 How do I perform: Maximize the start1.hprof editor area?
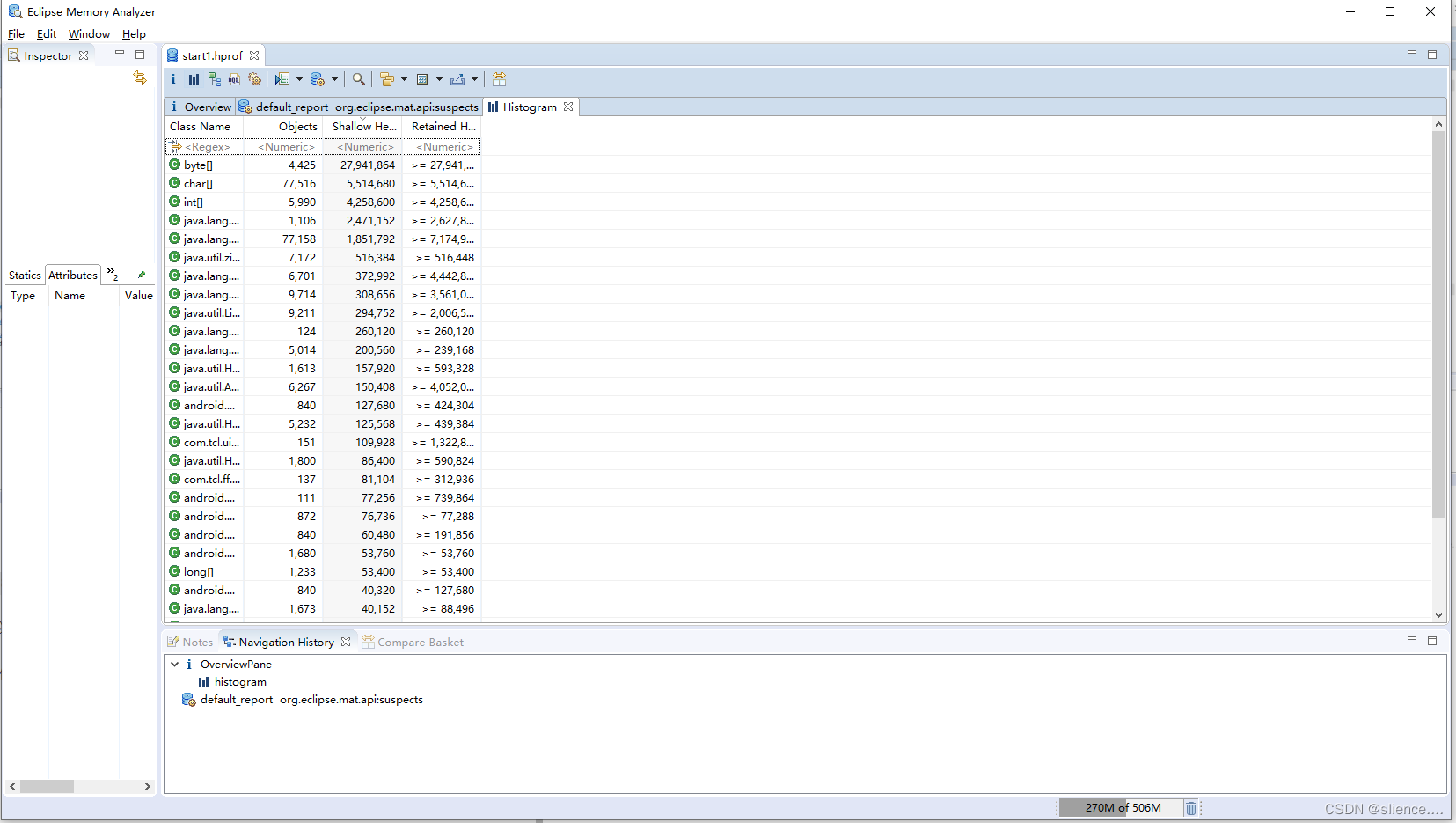pos(1432,55)
